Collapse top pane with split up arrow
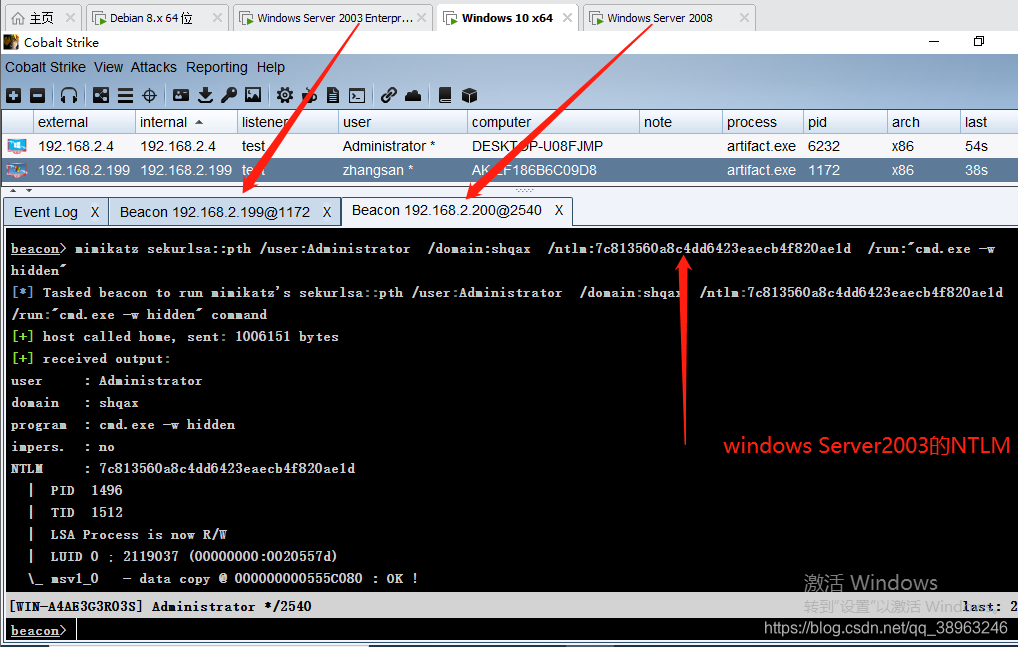The image size is (1018, 647). [12, 190]
